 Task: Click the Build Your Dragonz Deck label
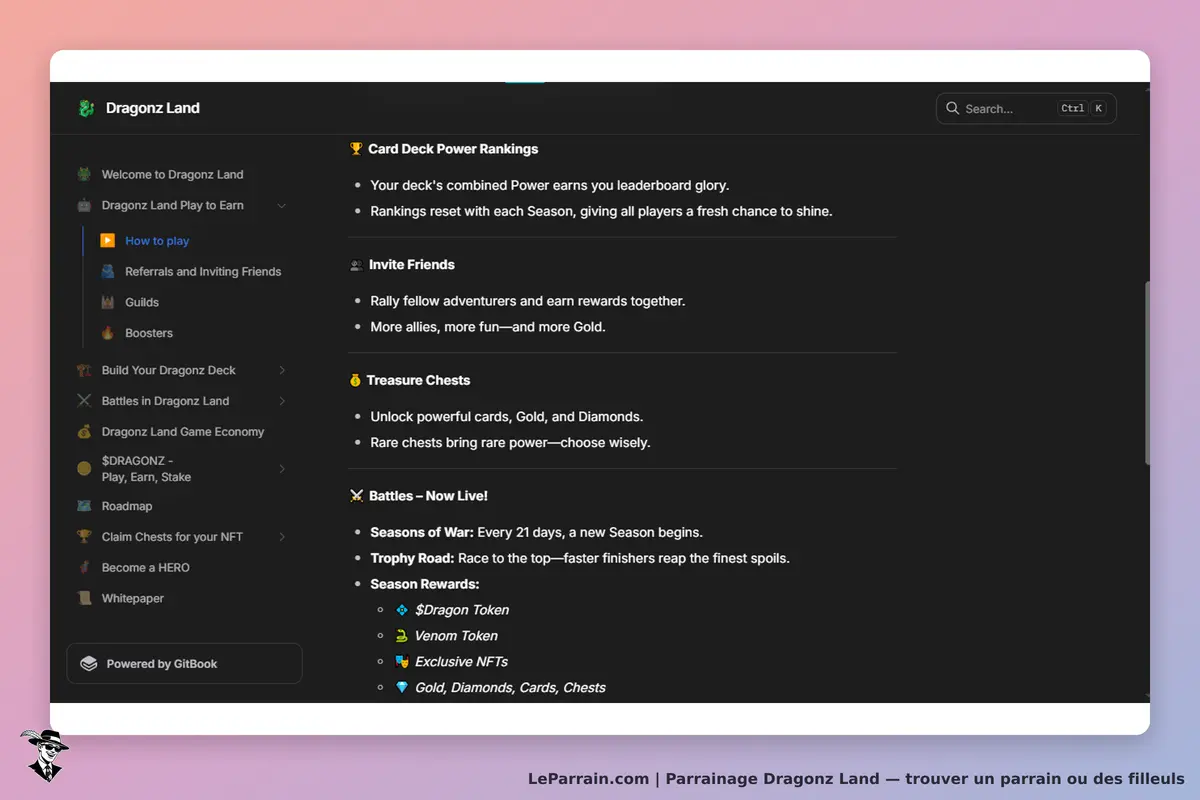pos(168,370)
